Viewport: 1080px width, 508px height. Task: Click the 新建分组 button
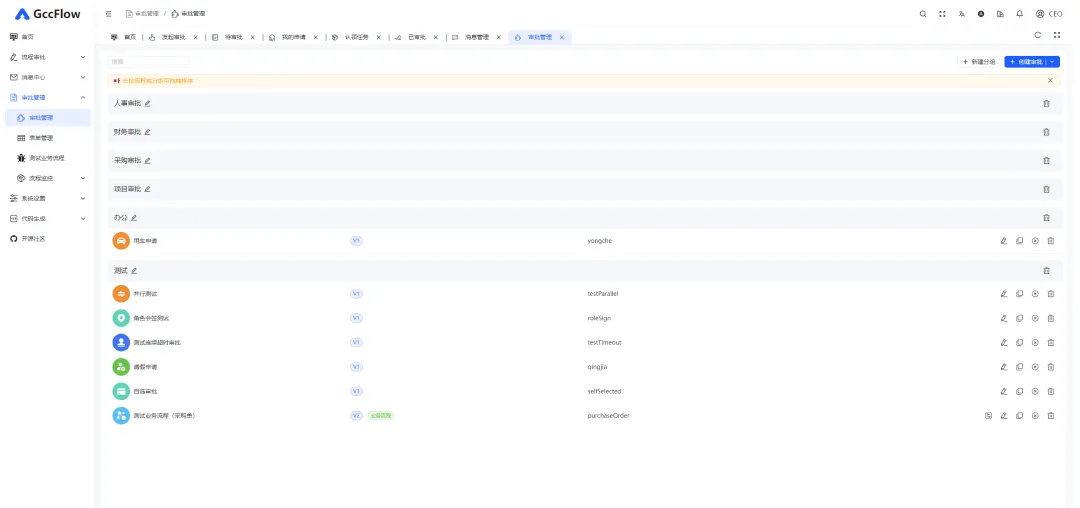[x=978, y=62]
